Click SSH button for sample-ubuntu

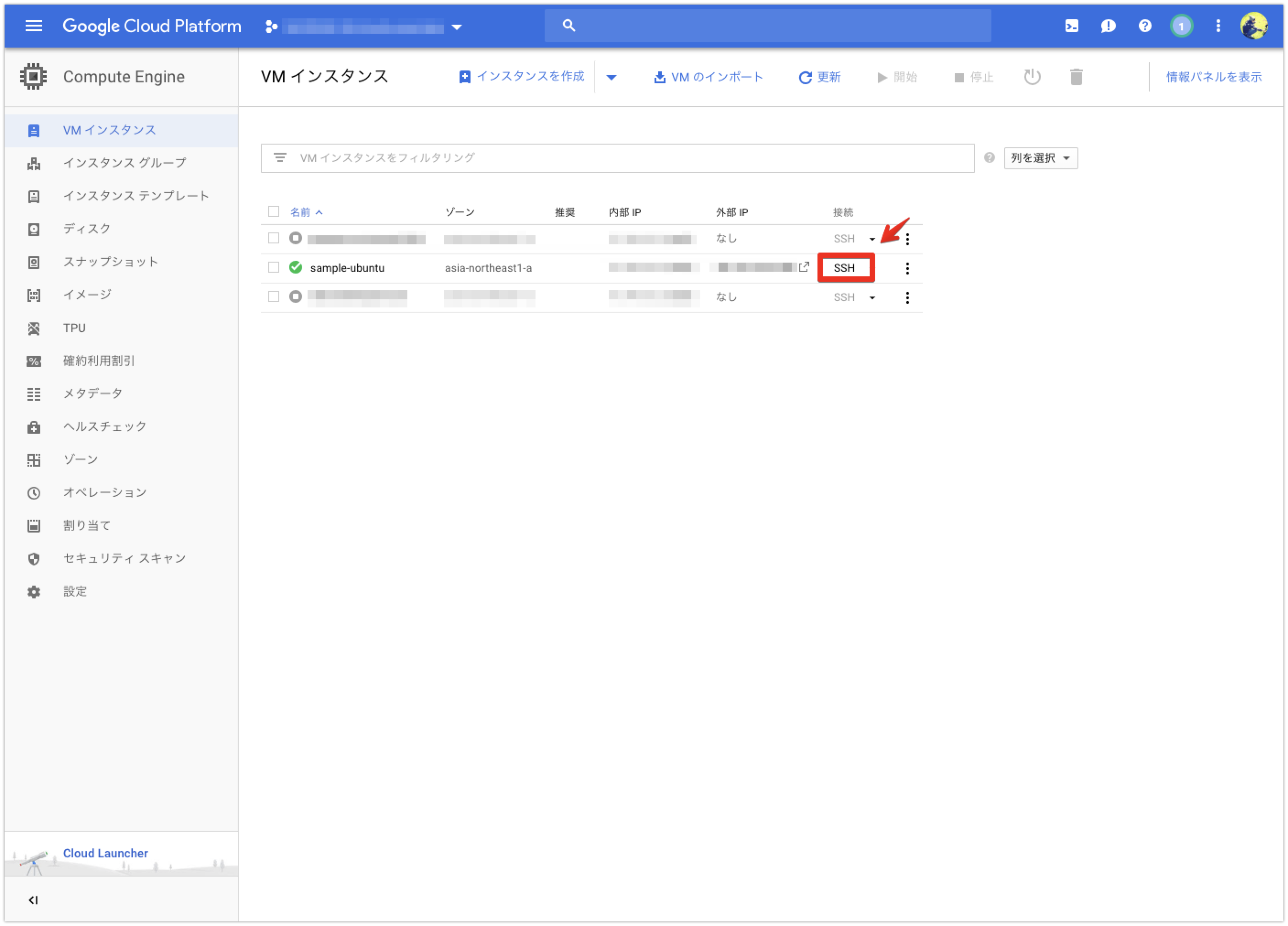tap(845, 267)
